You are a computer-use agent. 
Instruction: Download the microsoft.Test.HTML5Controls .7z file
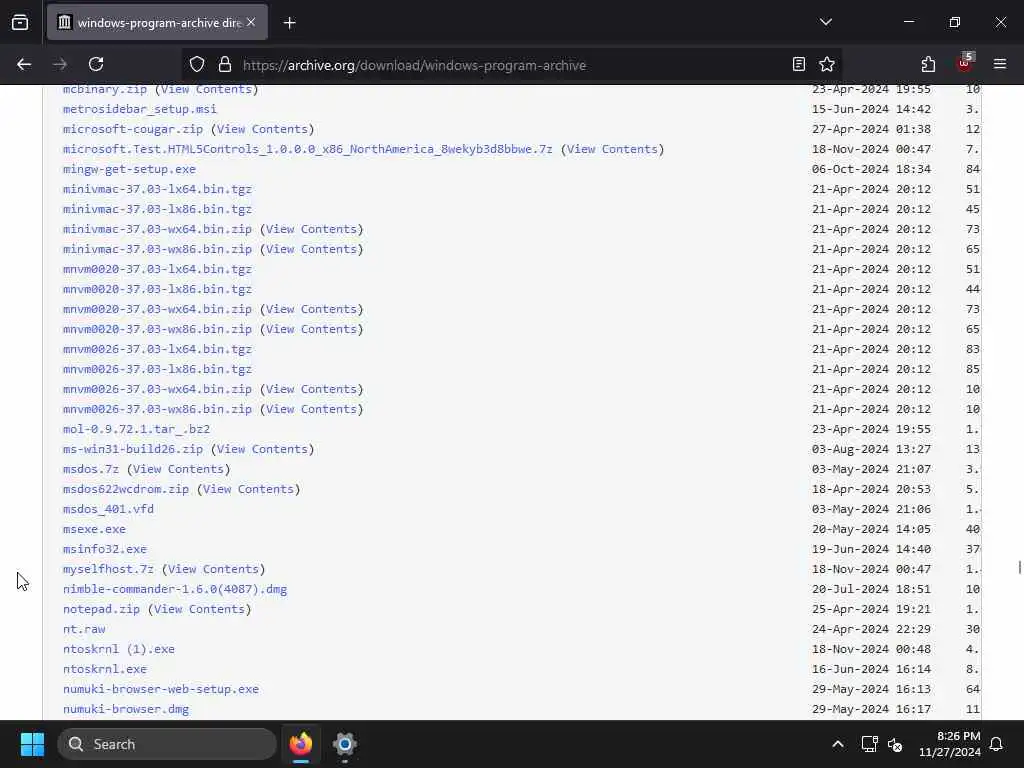308,149
